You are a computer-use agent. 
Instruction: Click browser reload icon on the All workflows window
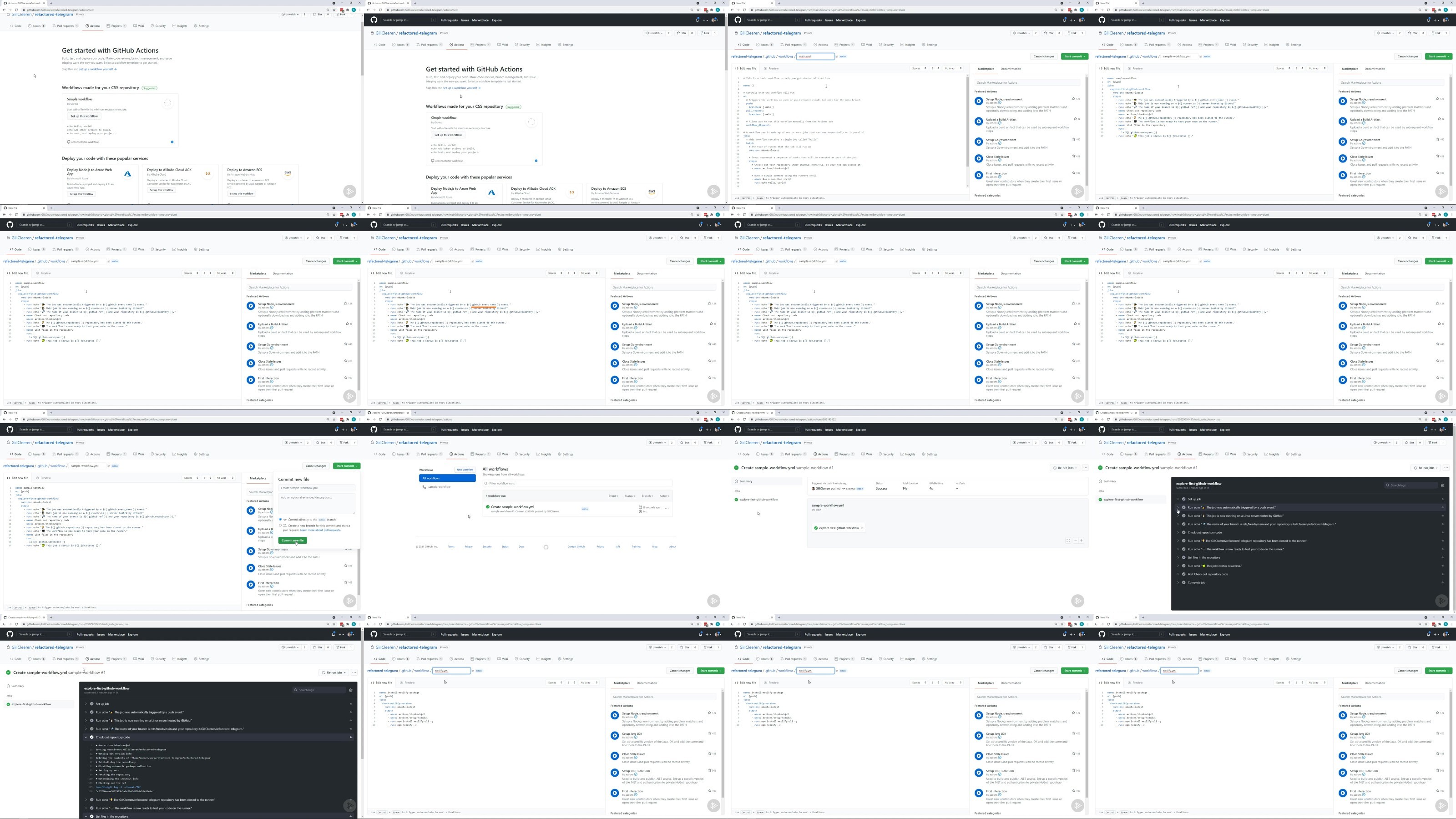(x=380, y=420)
